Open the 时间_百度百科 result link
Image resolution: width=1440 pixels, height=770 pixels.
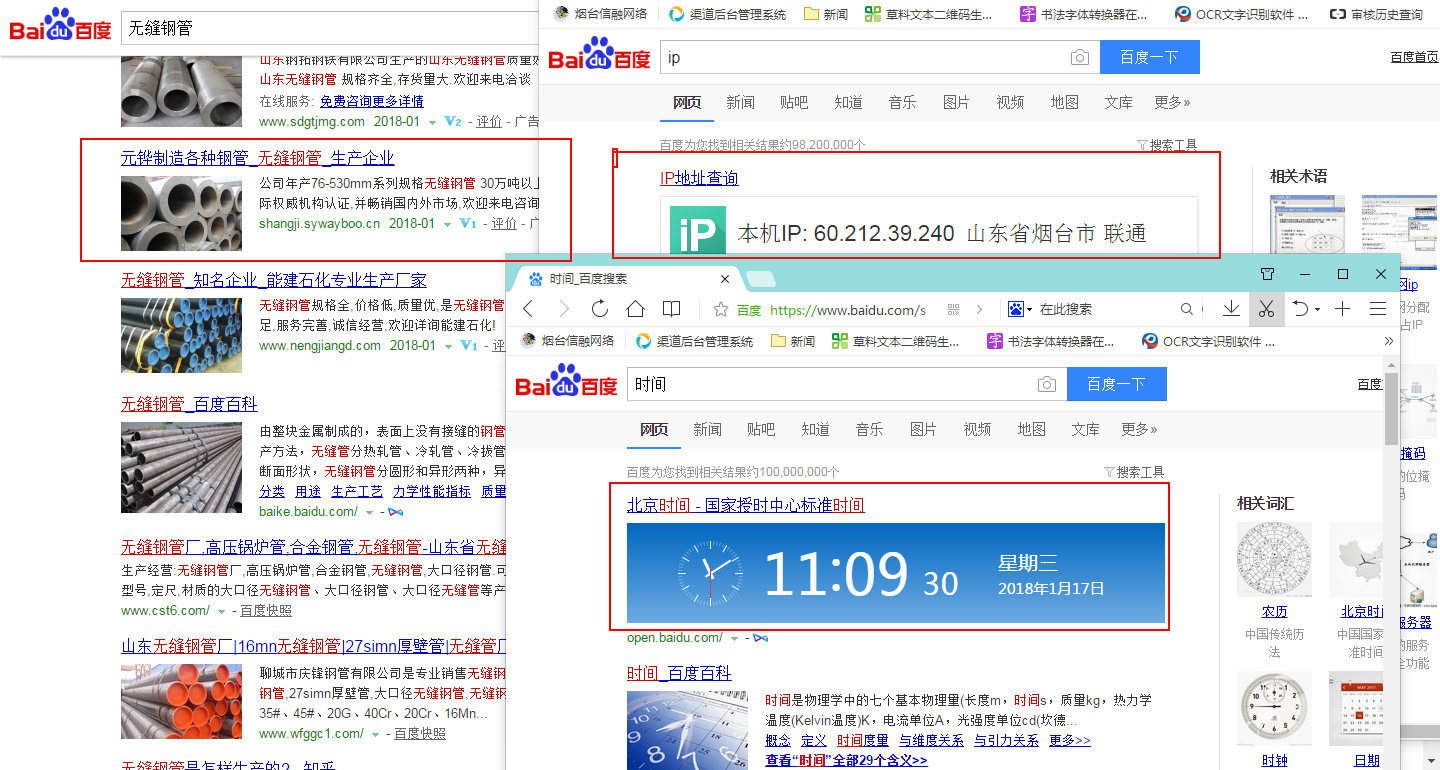pos(679,674)
